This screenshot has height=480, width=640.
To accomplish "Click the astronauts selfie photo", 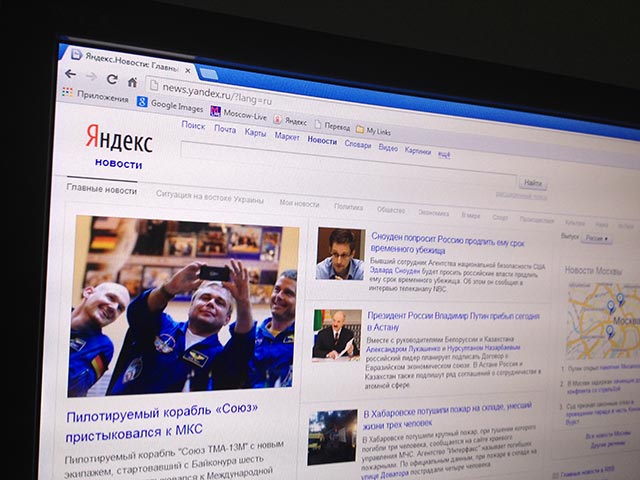I will (x=183, y=303).
